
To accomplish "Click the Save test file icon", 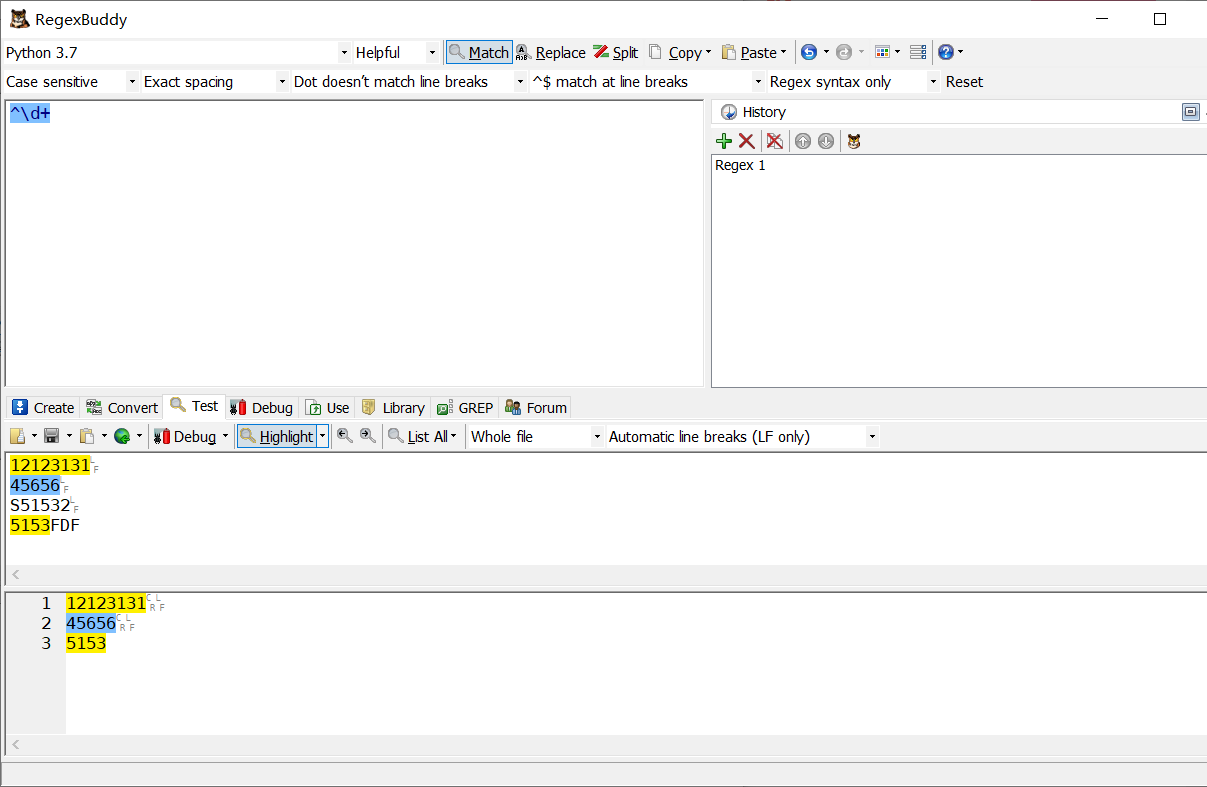I will 51,436.
